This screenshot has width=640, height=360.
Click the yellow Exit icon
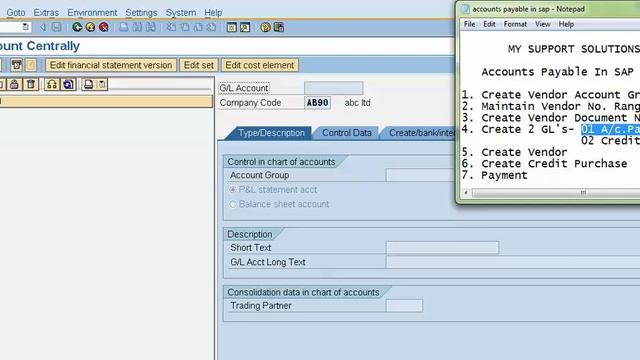[90, 27]
